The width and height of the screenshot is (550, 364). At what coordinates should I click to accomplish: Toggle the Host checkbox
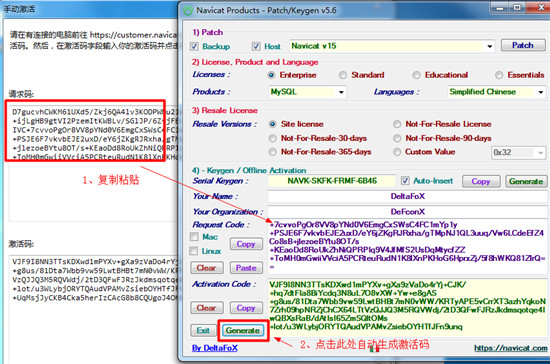[256, 46]
